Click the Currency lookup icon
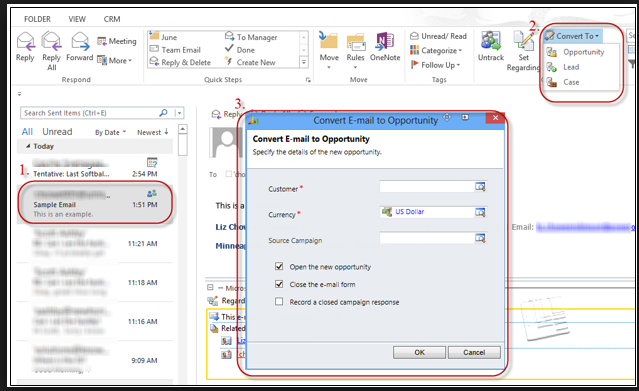Viewport: 639px width, 391px height. point(480,212)
